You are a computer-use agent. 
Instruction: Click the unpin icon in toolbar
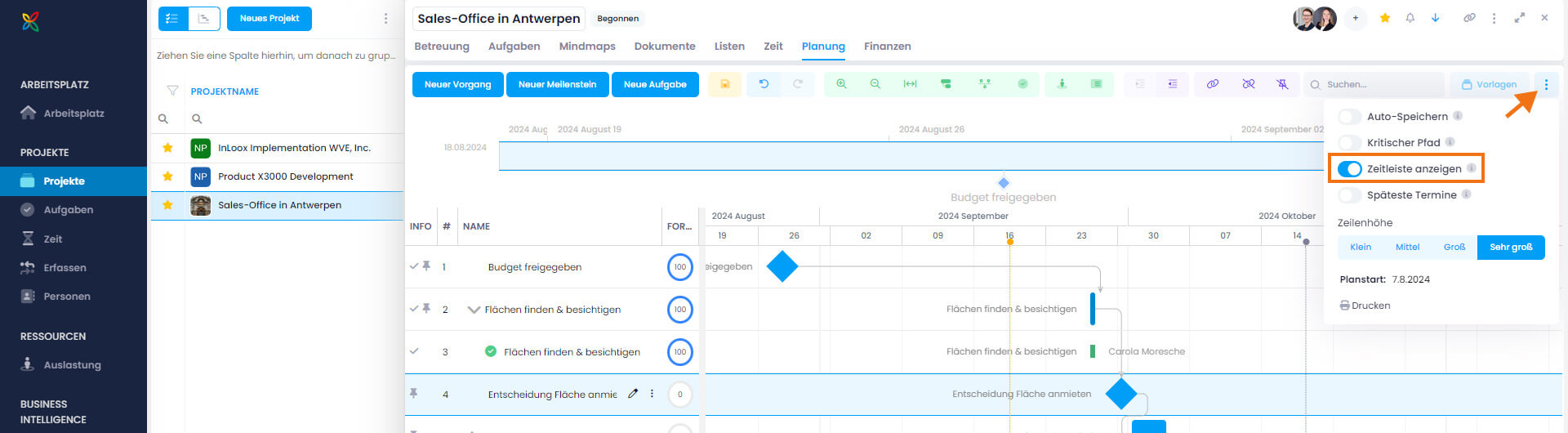1283,84
